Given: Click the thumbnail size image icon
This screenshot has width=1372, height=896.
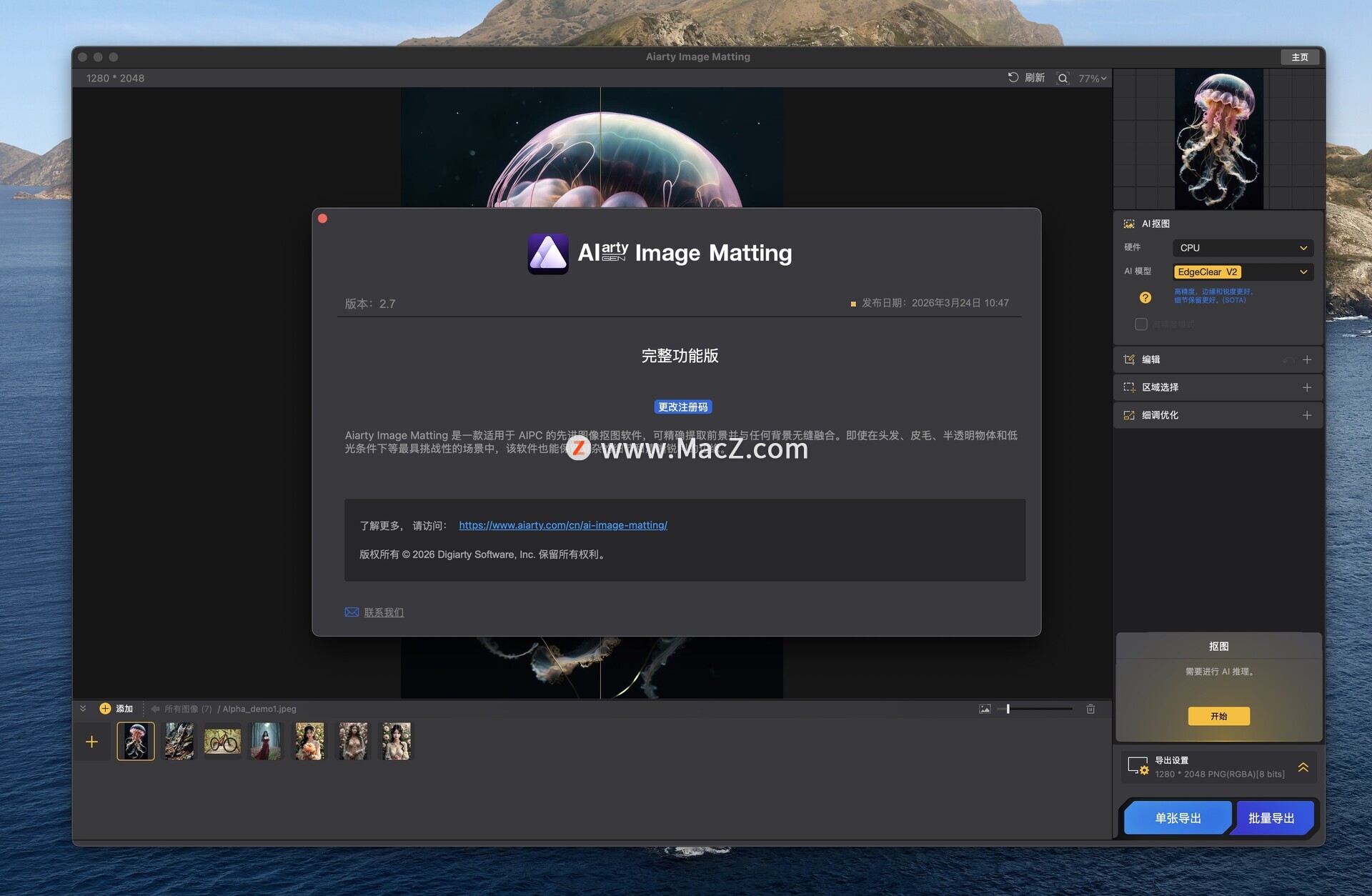Looking at the screenshot, I should [985, 709].
